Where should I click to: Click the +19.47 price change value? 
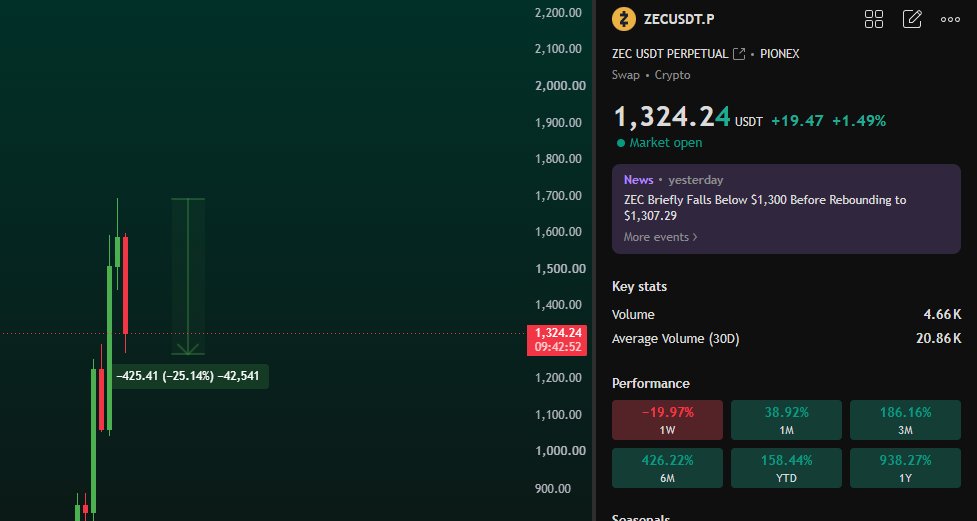798,121
